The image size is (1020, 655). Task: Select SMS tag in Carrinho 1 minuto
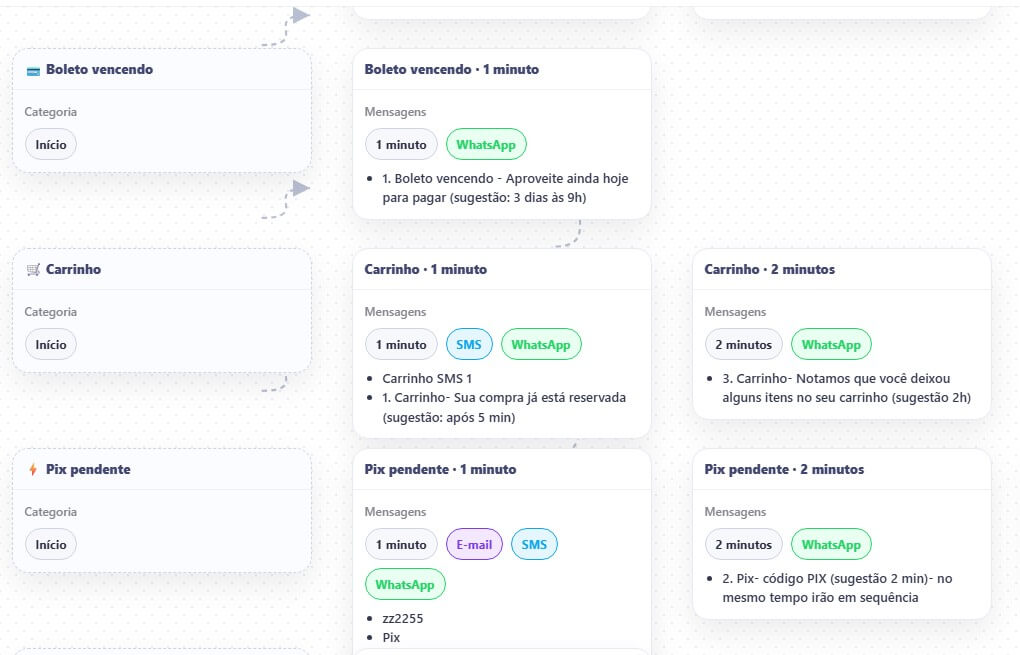point(469,345)
